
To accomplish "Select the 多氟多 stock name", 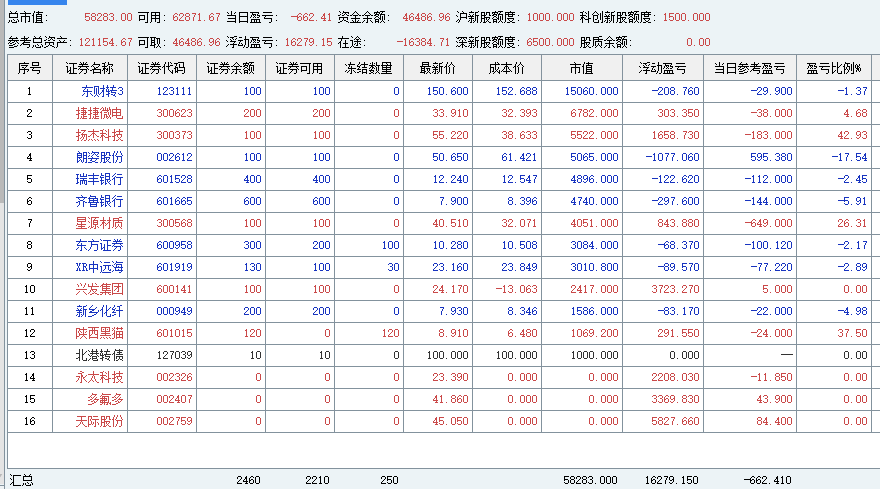I will pos(105,399).
